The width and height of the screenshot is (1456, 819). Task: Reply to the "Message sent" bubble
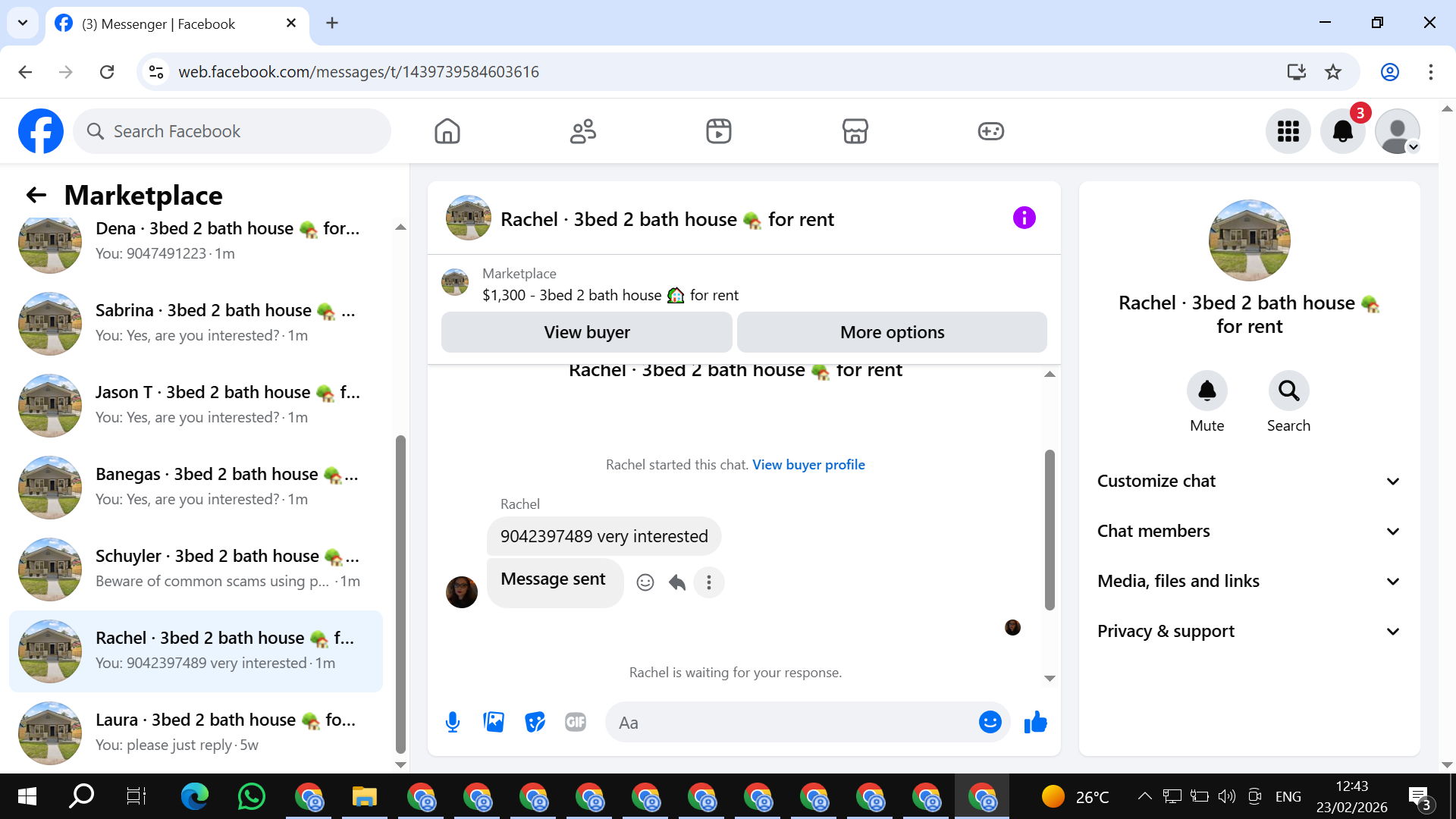(677, 582)
